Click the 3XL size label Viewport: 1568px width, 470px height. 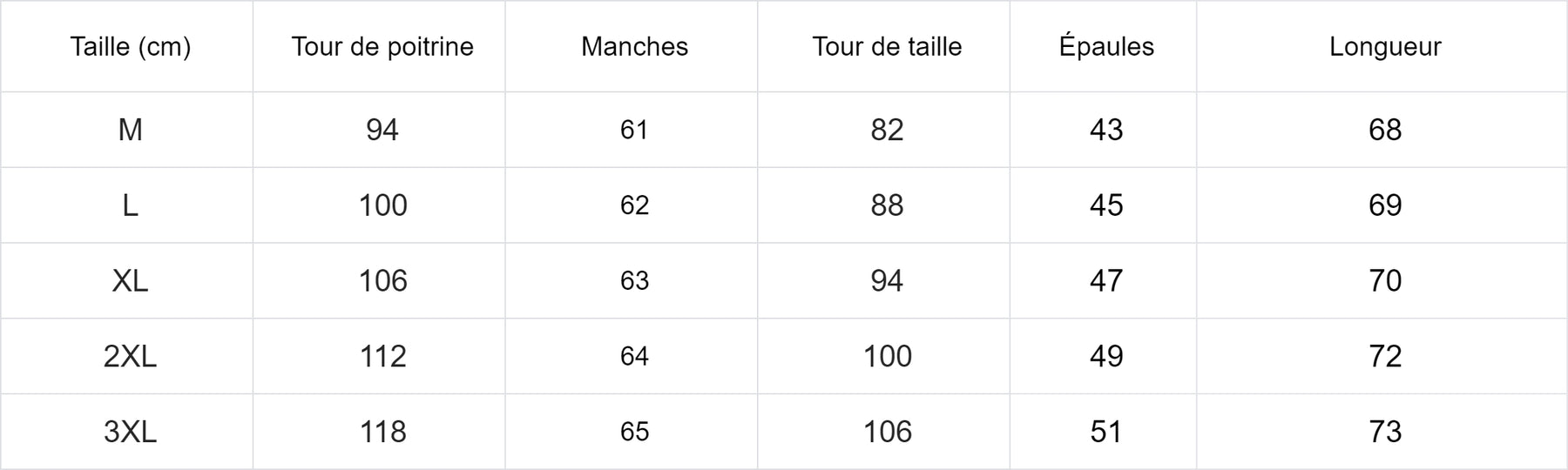[x=131, y=432]
